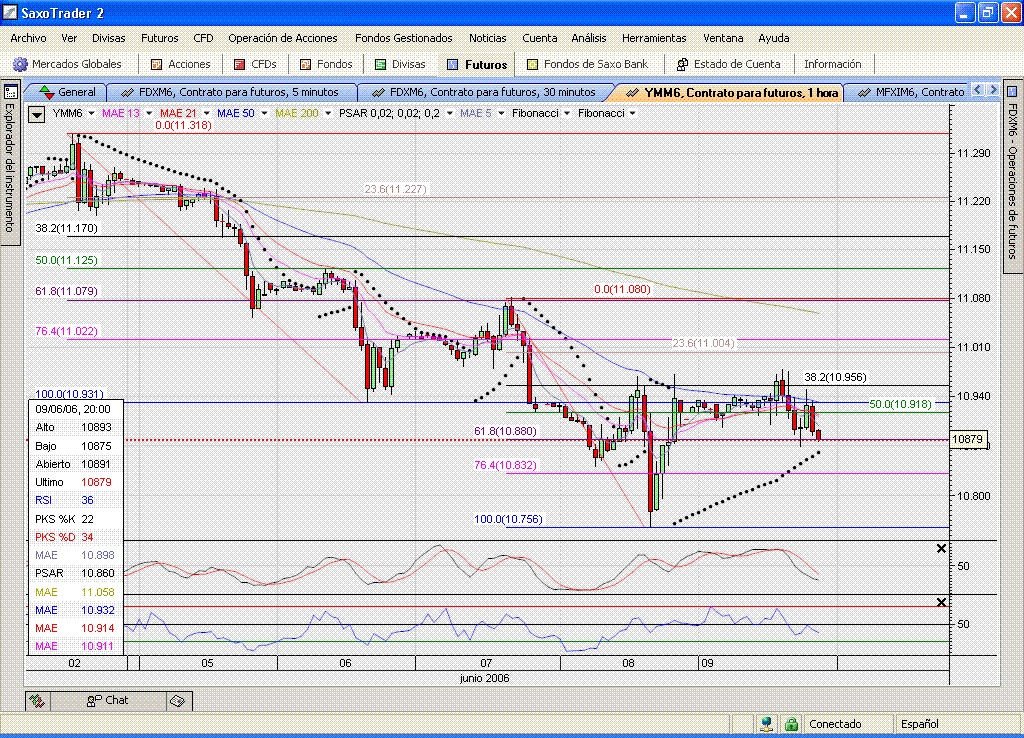The height and width of the screenshot is (738, 1024).
Task: Click the book icon next to Chat
Action: (177, 701)
